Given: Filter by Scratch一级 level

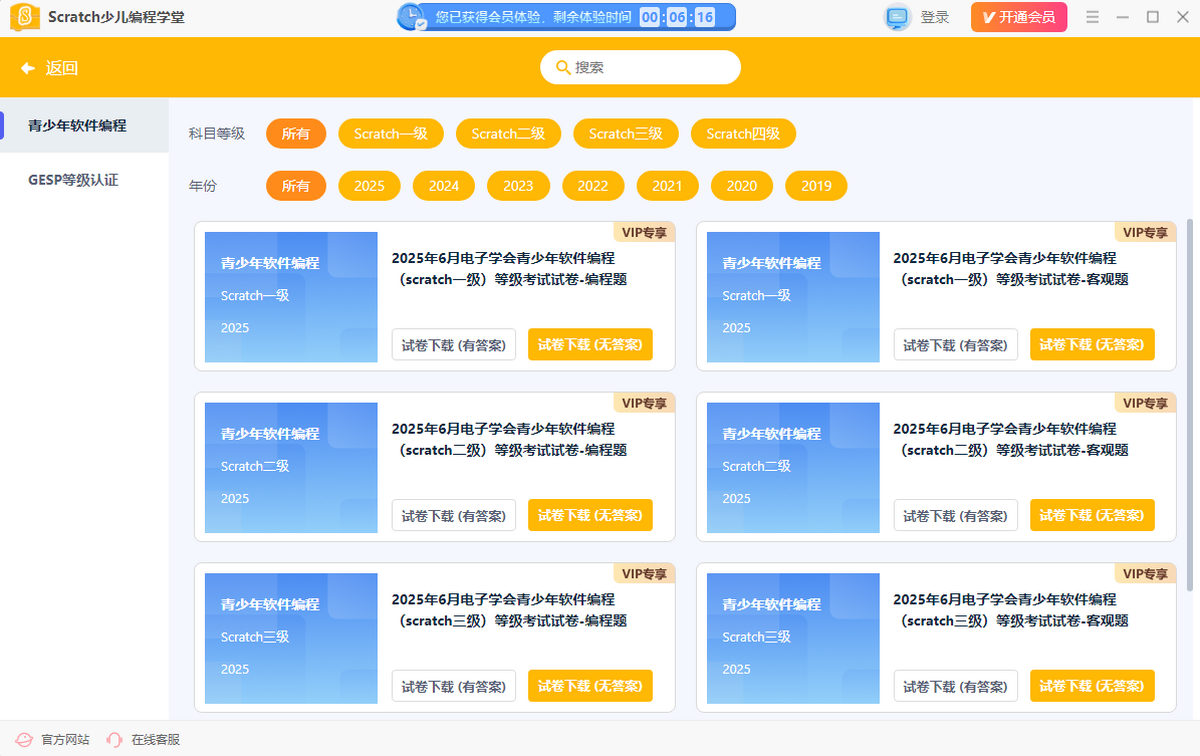Looking at the screenshot, I should [391, 133].
